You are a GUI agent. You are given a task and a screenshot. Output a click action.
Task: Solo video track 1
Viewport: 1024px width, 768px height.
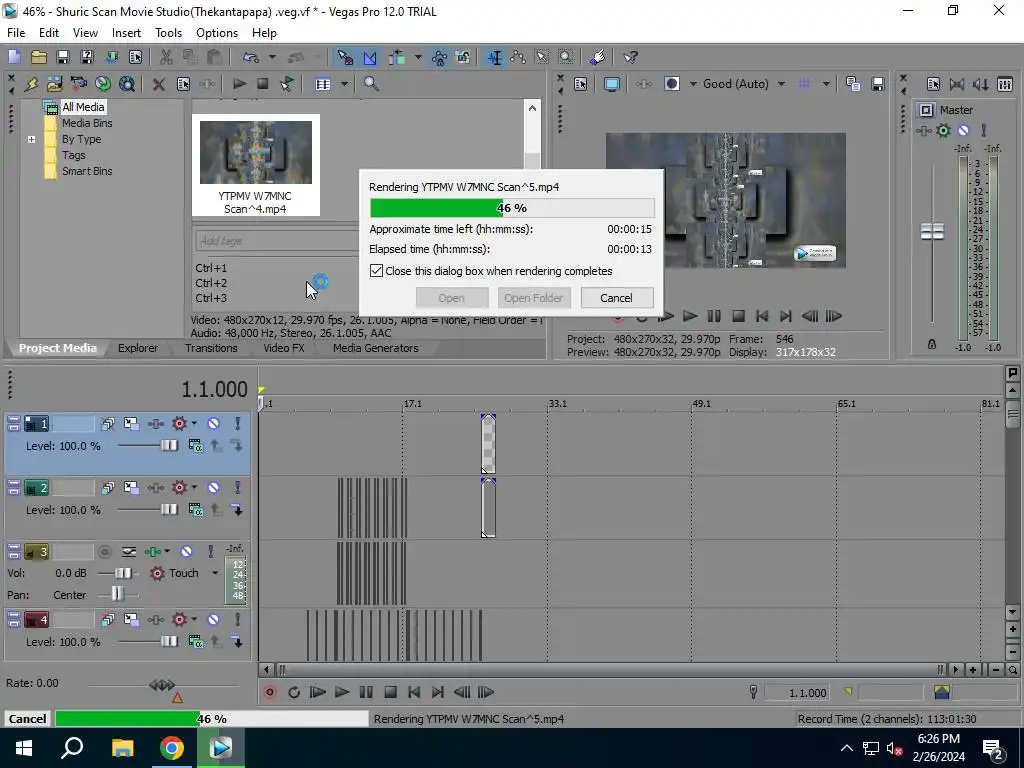coord(238,424)
